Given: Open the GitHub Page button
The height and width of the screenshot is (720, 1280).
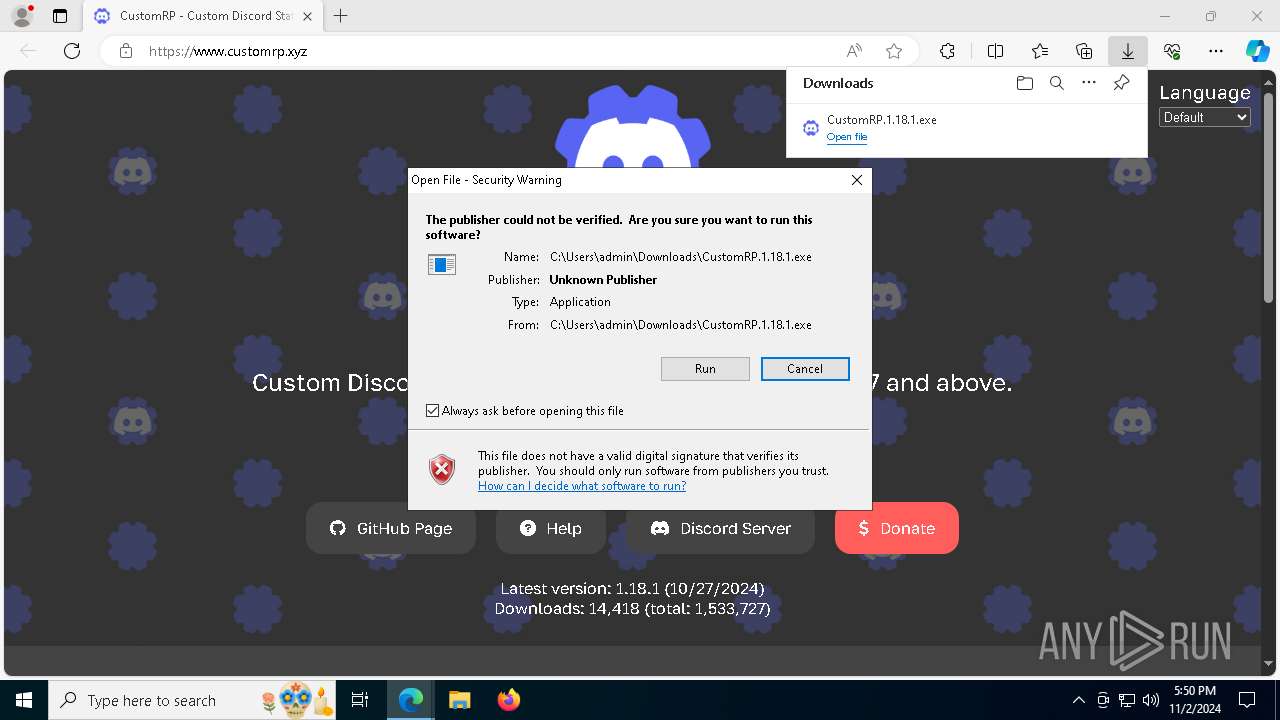Looking at the screenshot, I should tap(391, 528).
